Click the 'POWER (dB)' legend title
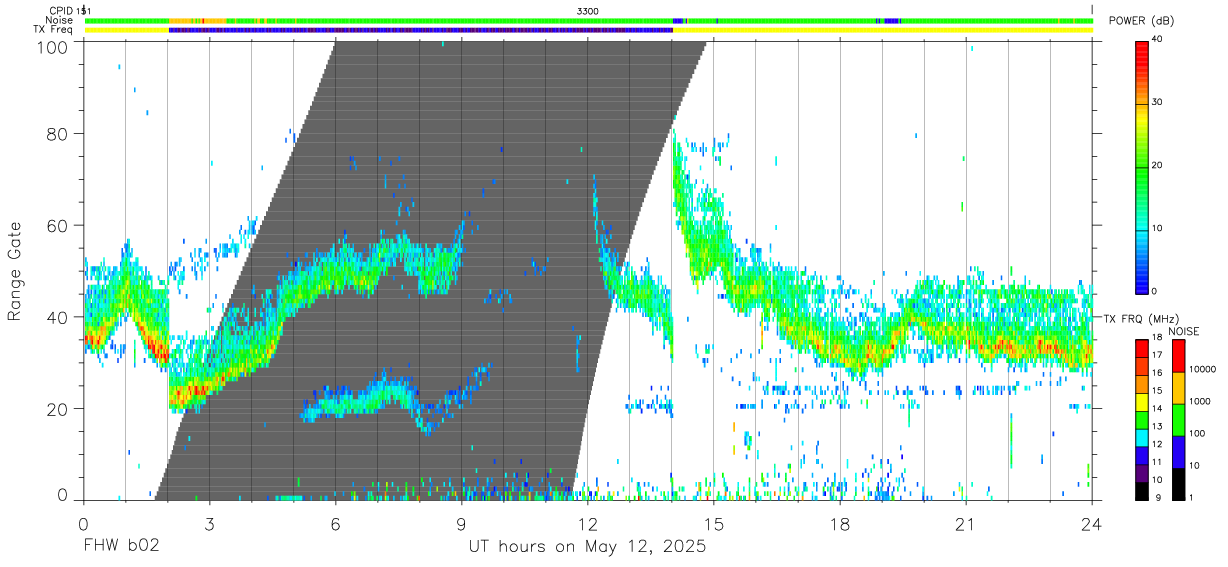The height and width of the screenshot is (567, 1228). tap(1142, 21)
